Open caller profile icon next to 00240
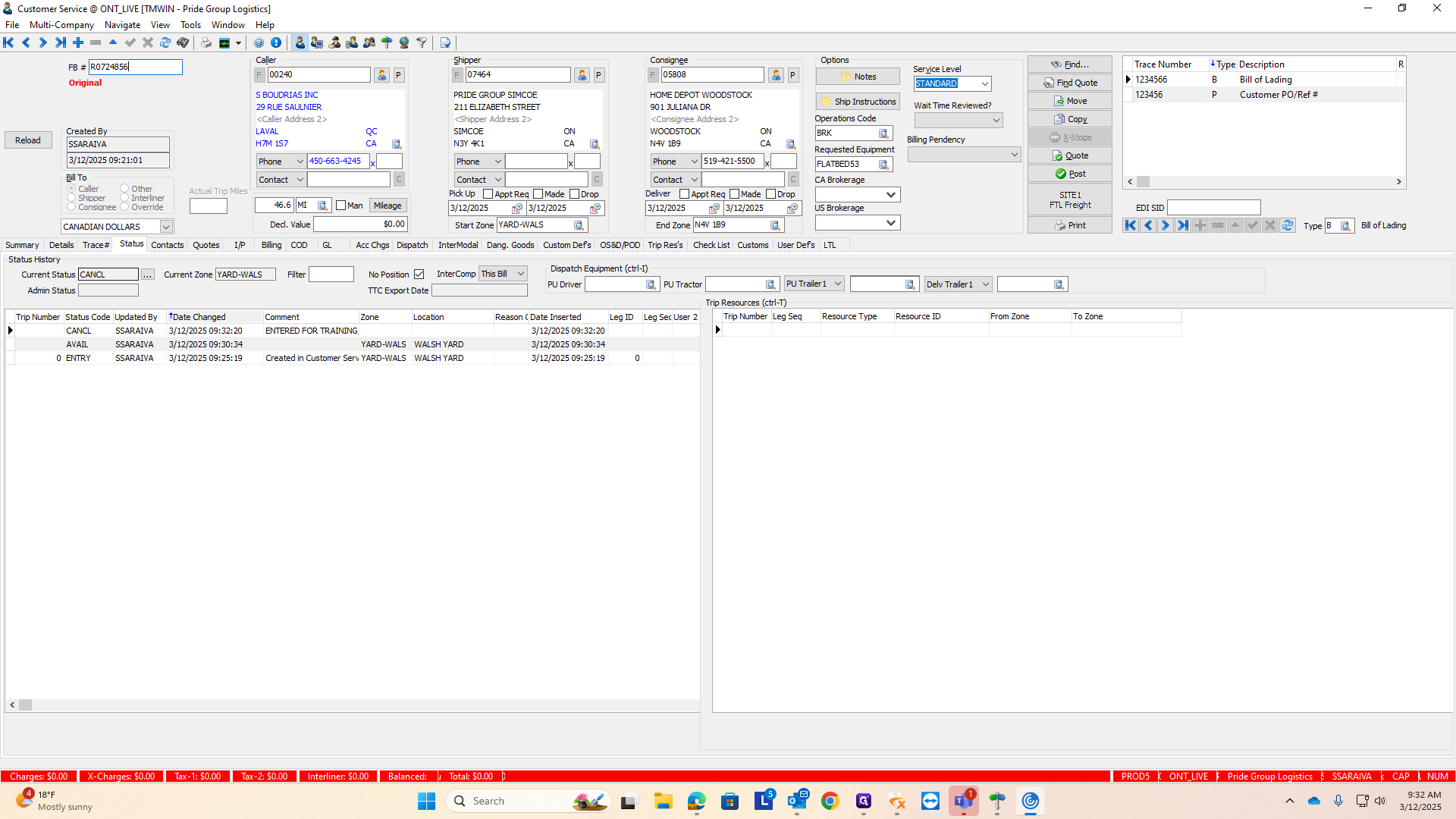This screenshot has width=1456, height=819. point(381,75)
